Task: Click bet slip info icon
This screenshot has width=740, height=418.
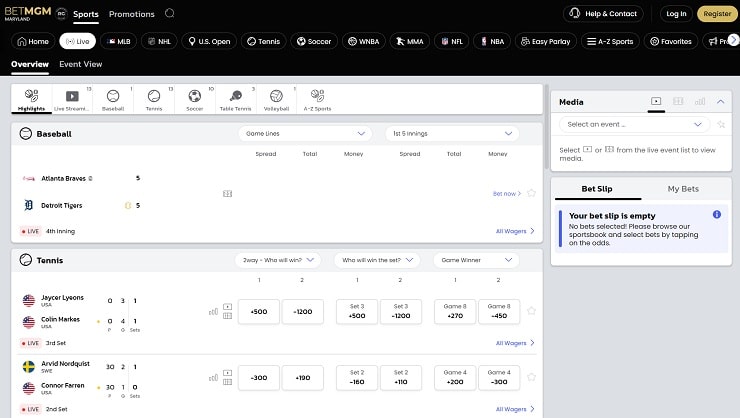Action: [717, 215]
